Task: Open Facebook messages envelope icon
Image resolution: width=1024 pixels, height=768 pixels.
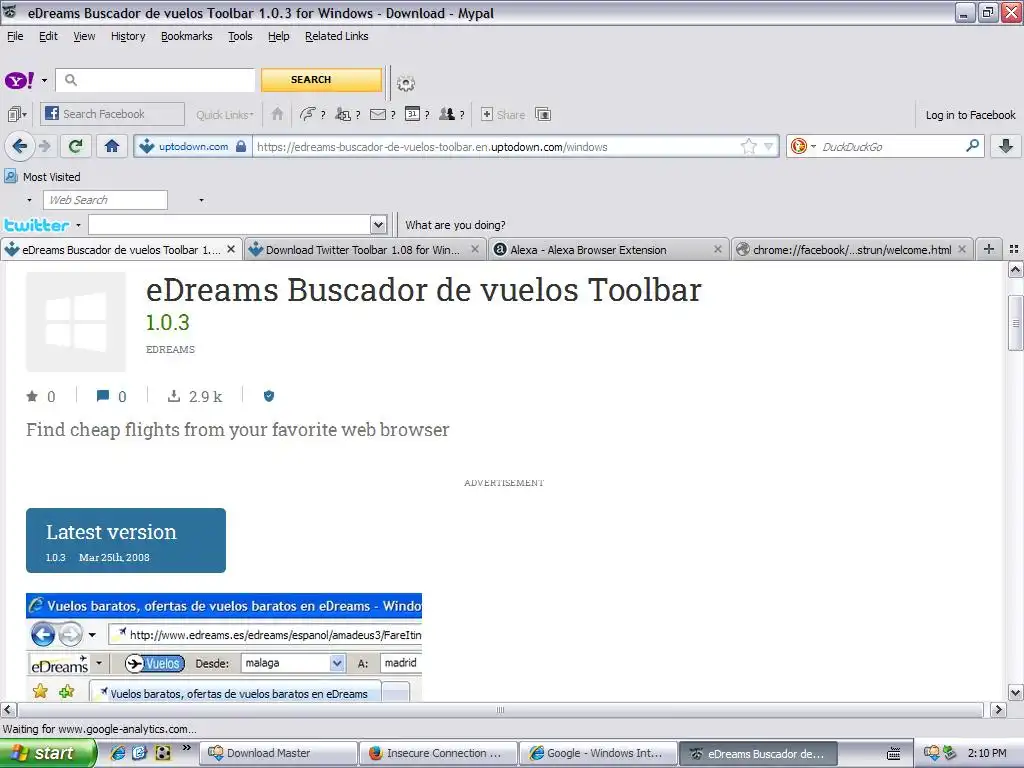Action: click(x=377, y=114)
